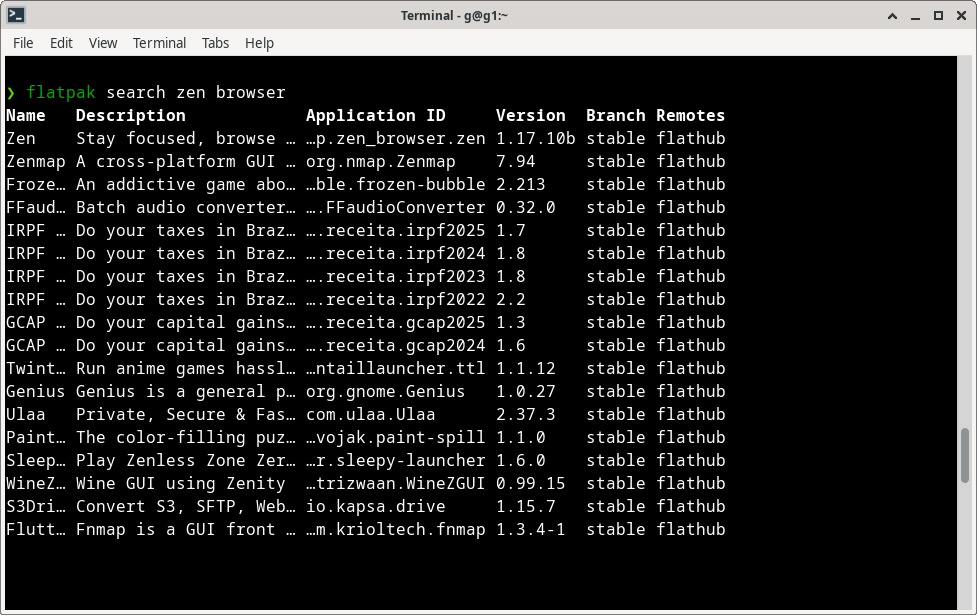
Task: Click 'Play Zenless Zone Zer…' description
Action: (186, 461)
